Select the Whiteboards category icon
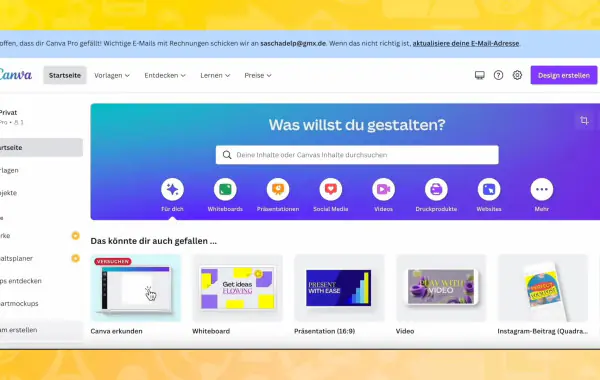 pos(225,189)
